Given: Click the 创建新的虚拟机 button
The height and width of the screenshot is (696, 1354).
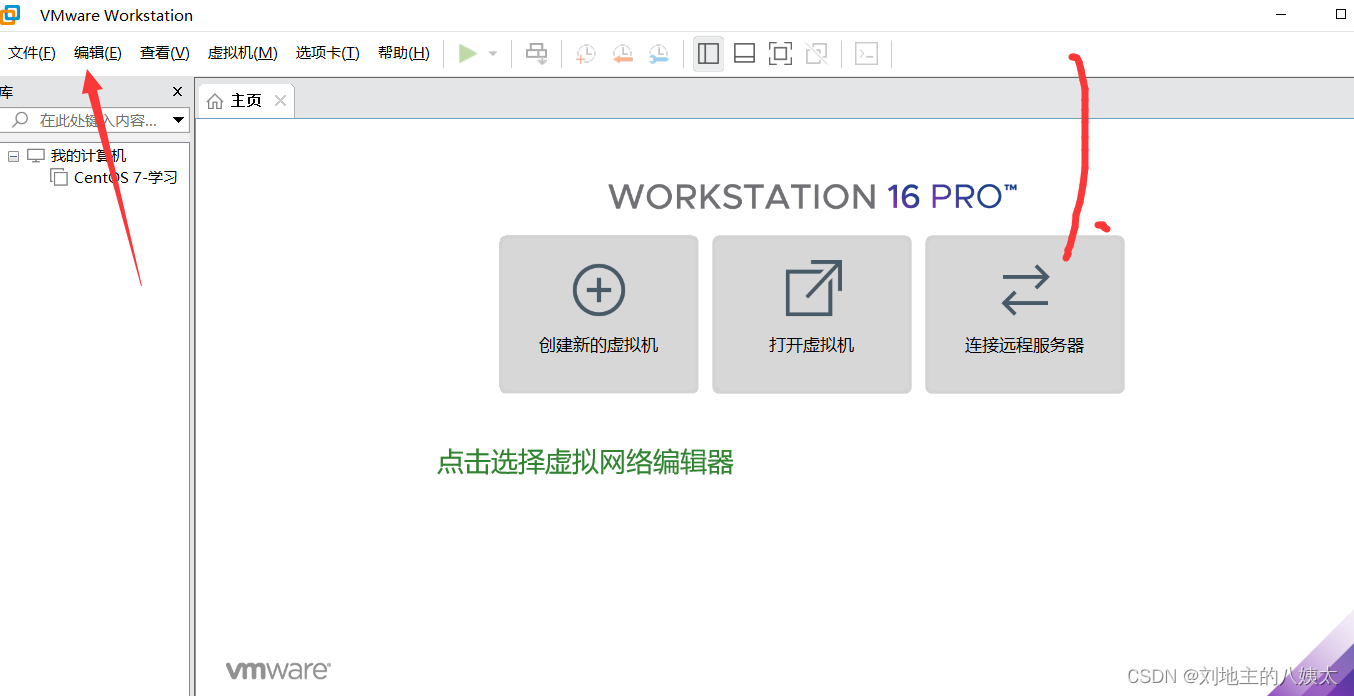Looking at the screenshot, I should 599,314.
